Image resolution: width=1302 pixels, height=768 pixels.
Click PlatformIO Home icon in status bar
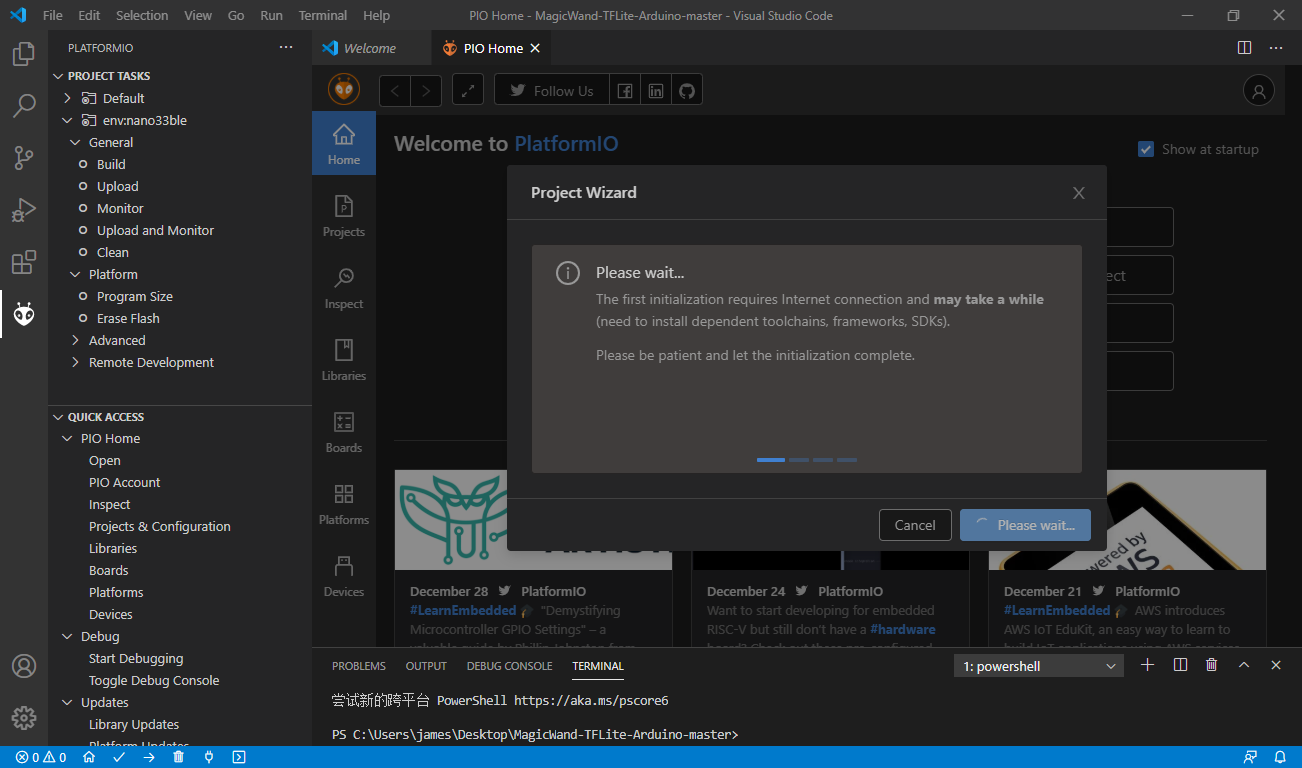(89, 757)
